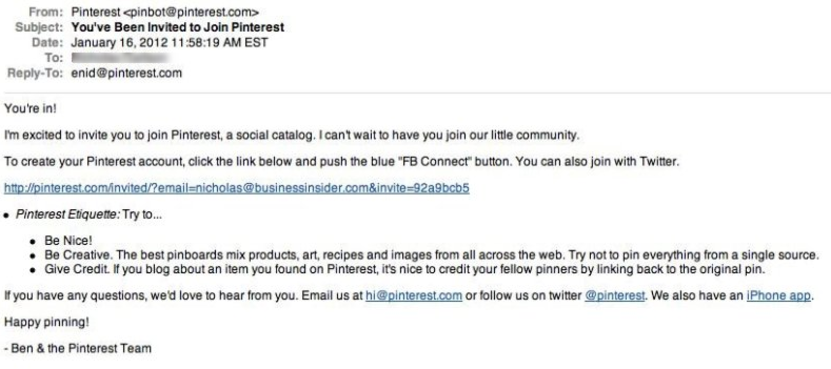Follow the iPhone app link
831x369 pixels.
click(x=779, y=296)
